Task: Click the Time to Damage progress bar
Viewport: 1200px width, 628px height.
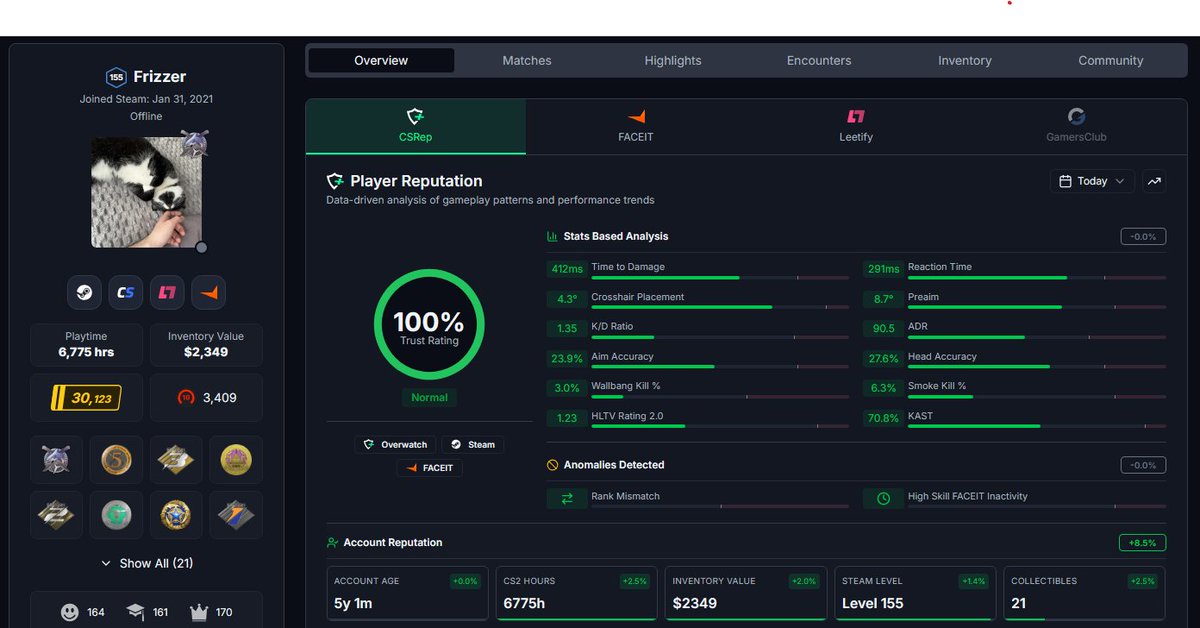Action: (x=720, y=277)
